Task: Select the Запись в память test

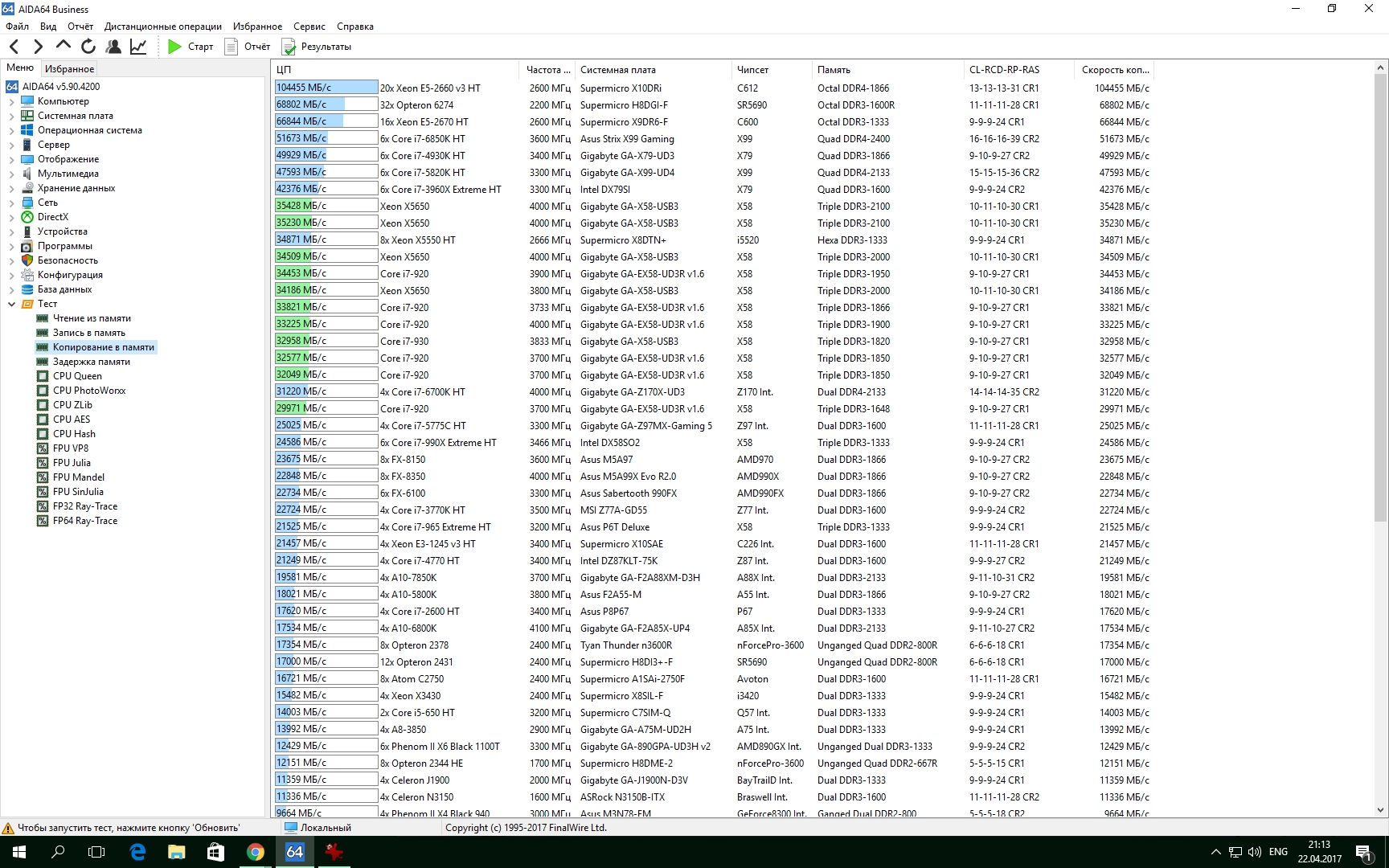Action: [89, 333]
